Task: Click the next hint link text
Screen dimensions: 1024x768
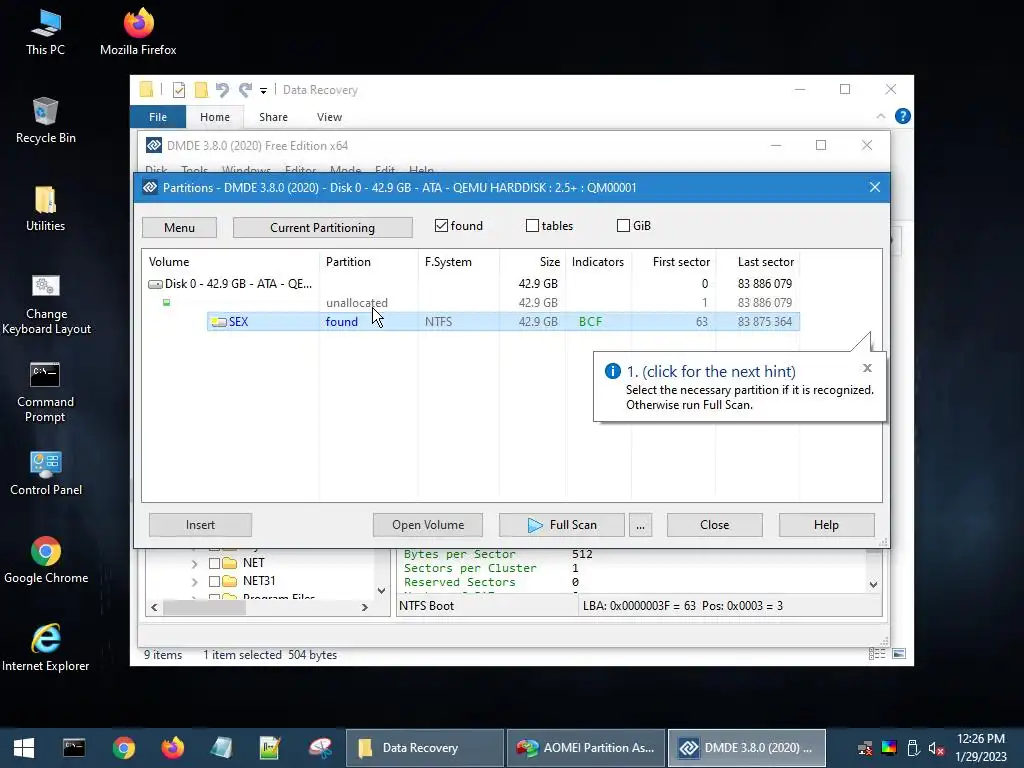Action: point(711,372)
